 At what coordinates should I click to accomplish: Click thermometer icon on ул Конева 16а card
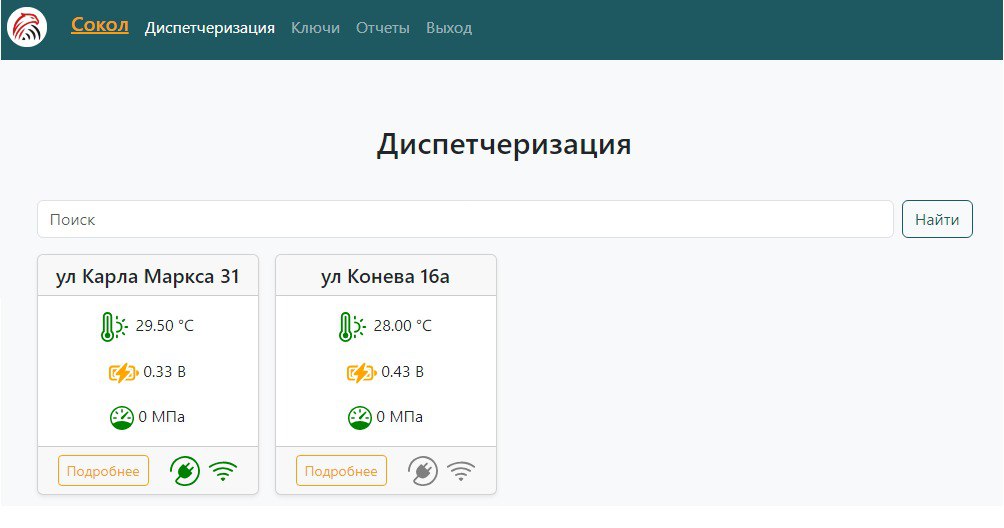(x=351, y=326)
